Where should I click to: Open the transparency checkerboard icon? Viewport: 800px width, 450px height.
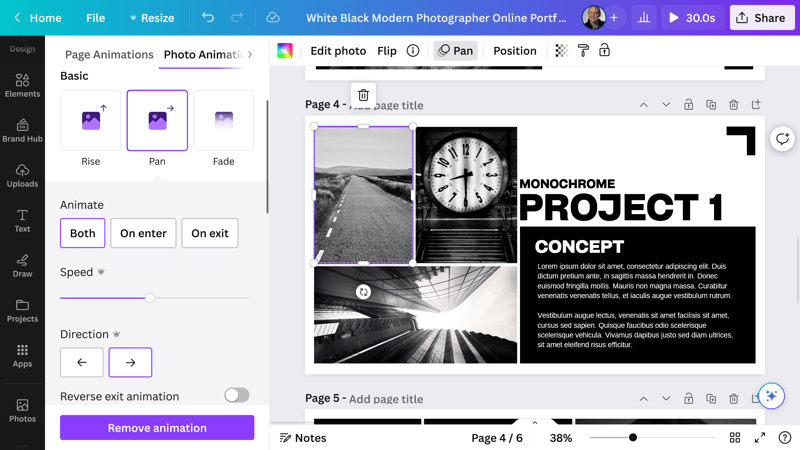point(561,51)
